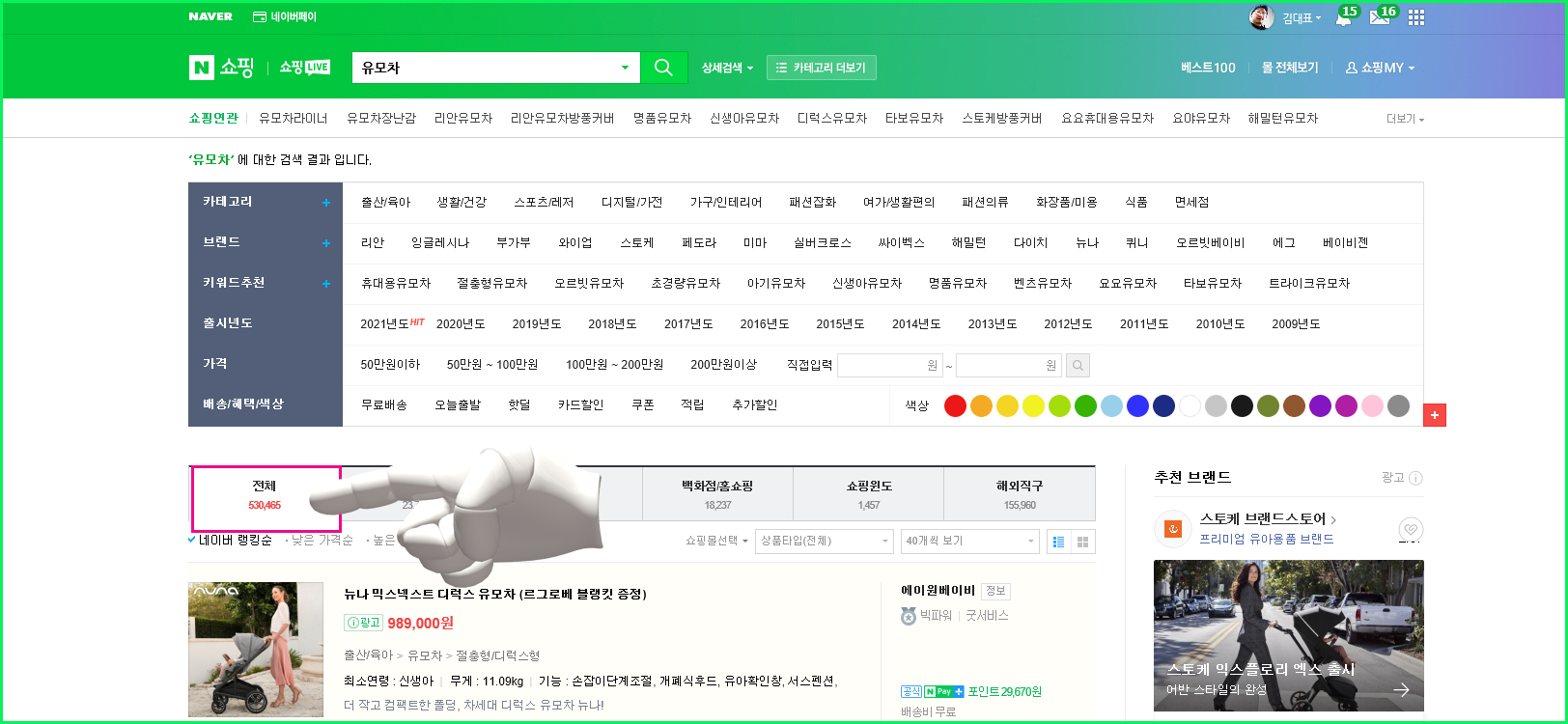Screen dimensions: 1568x724
Task: Click the info icon next to 광고
Action: pos(1415,478)
